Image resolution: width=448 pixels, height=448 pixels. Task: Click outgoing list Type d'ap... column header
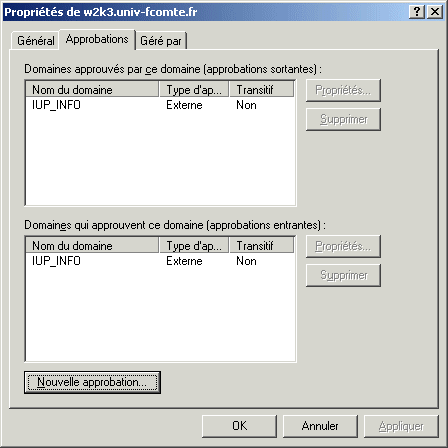pyautogui.click(x=194, y=90)
